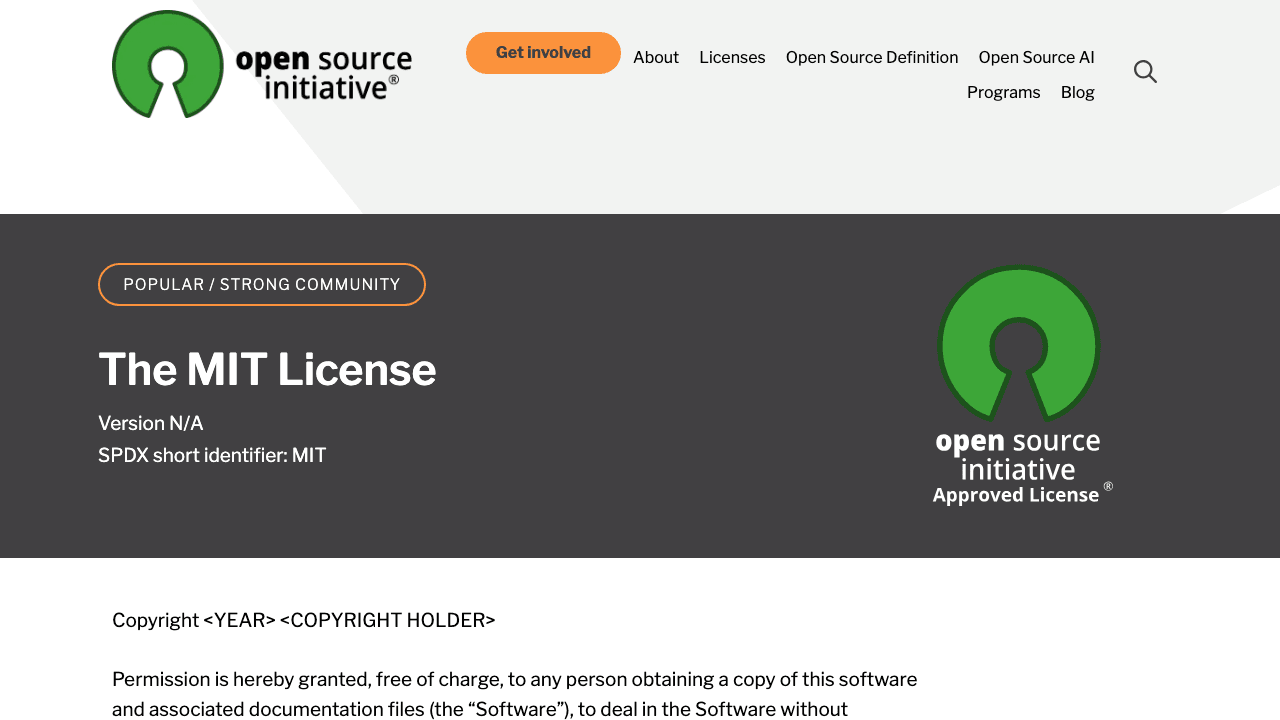Open the About menu item

pyautogui.click(x=656, y=57)
